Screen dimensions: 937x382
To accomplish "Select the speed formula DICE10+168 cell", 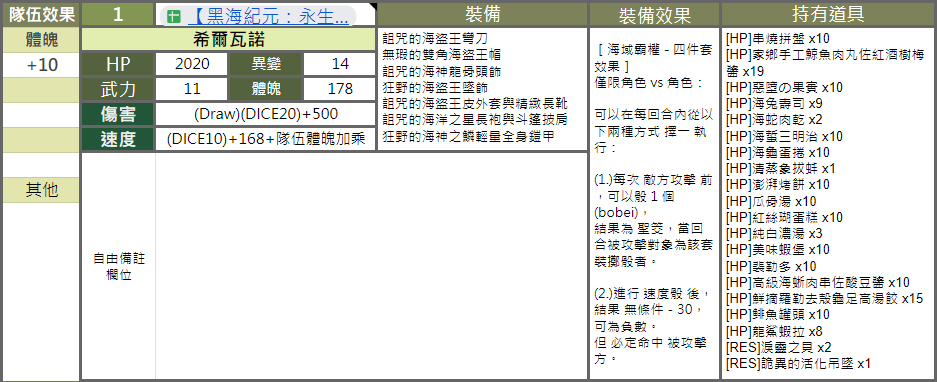I will pos(266,139).
